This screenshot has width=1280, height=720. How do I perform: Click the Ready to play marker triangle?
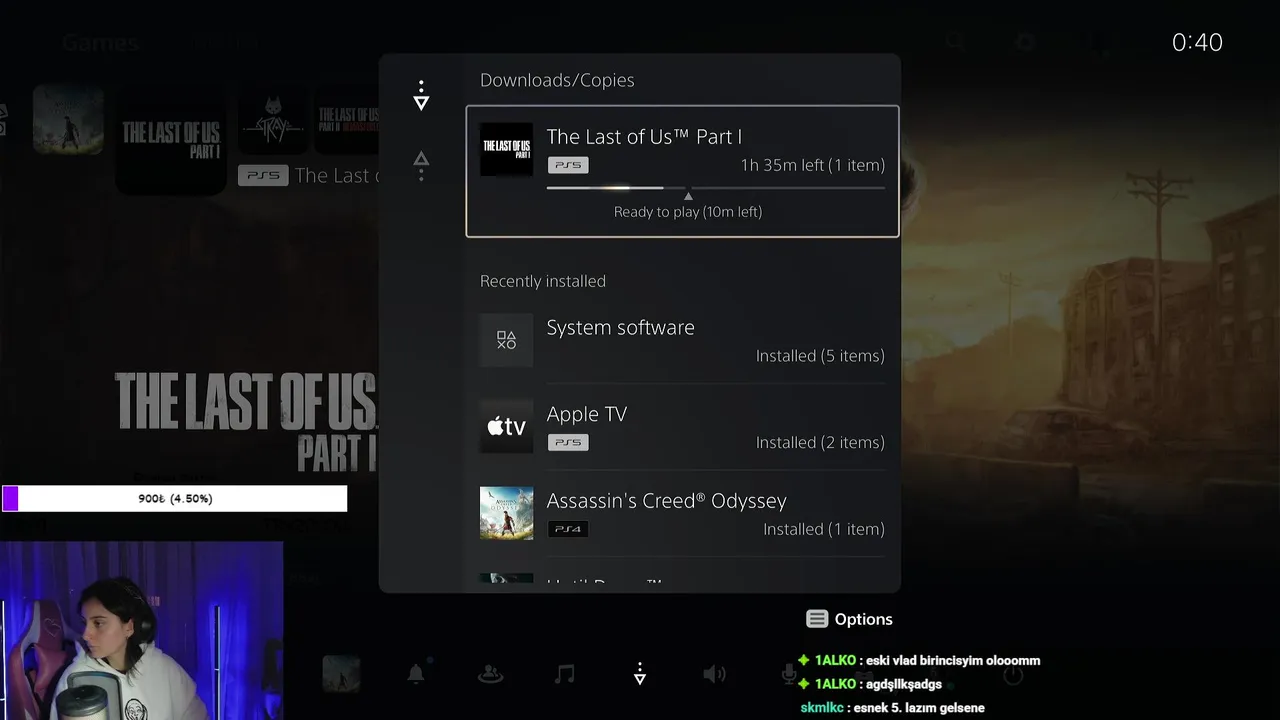[x=688, y=196]
